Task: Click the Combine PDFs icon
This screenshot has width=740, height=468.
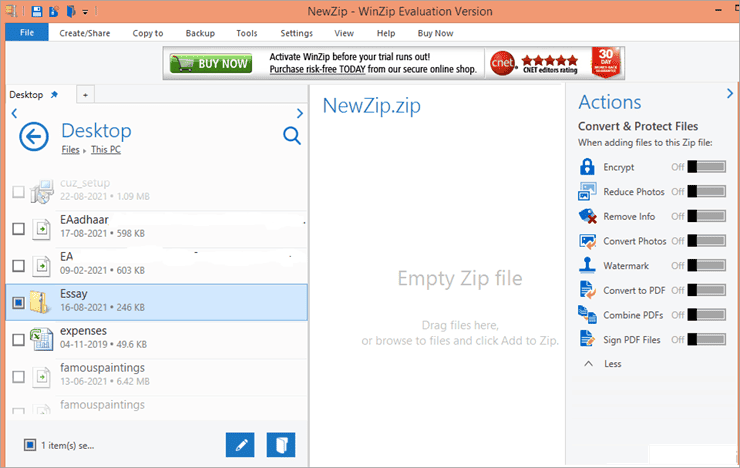Action: pyautogui.click(x=587, y=314)
